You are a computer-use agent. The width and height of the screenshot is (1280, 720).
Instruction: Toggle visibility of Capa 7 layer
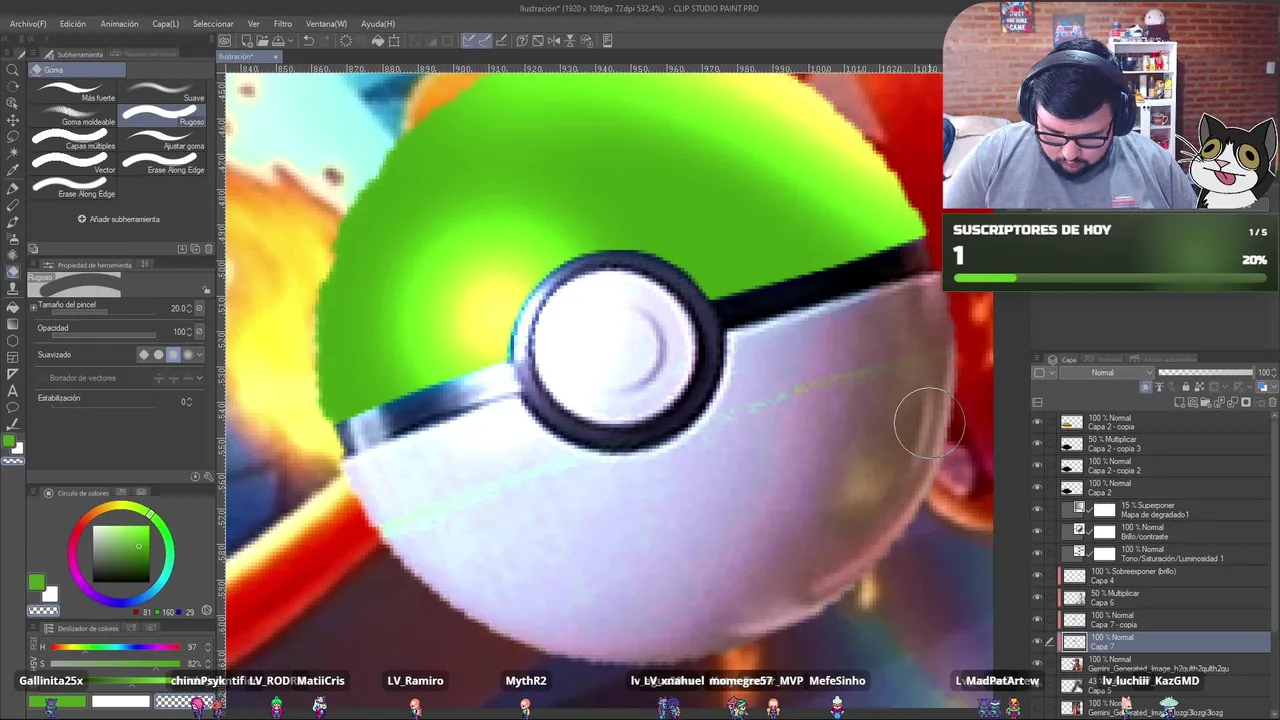click(1037, 642)
